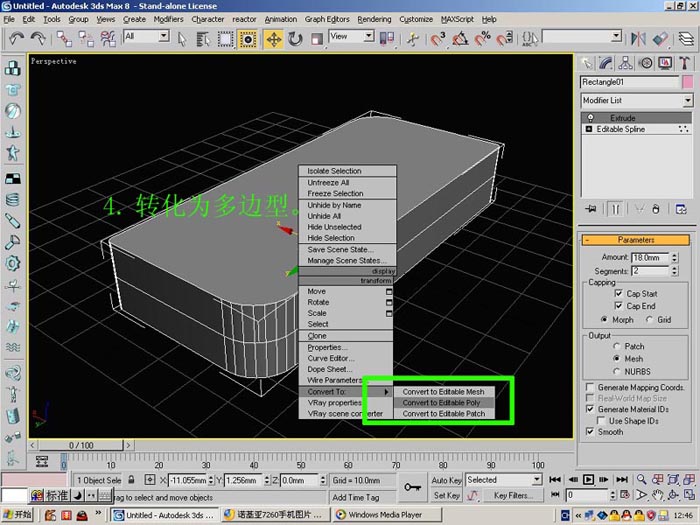The image size is (700, 525).
Task: Click the Auto Key button
Action: tap(446, 480)
